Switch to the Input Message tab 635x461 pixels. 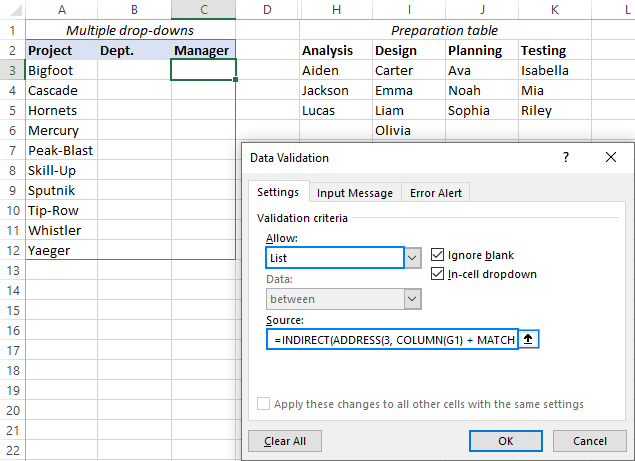pos(355,193)
